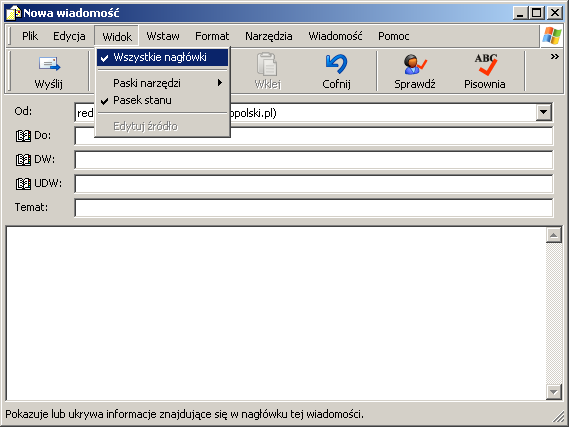Click the Wyślij send toolbar button

coord(49,72)
